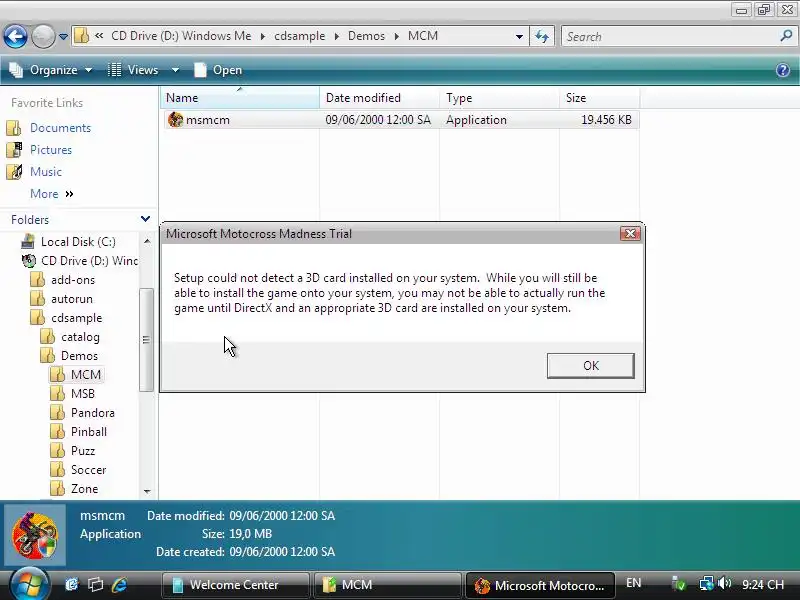Close the Motocross Madness Trial dialog

[630, 234]
